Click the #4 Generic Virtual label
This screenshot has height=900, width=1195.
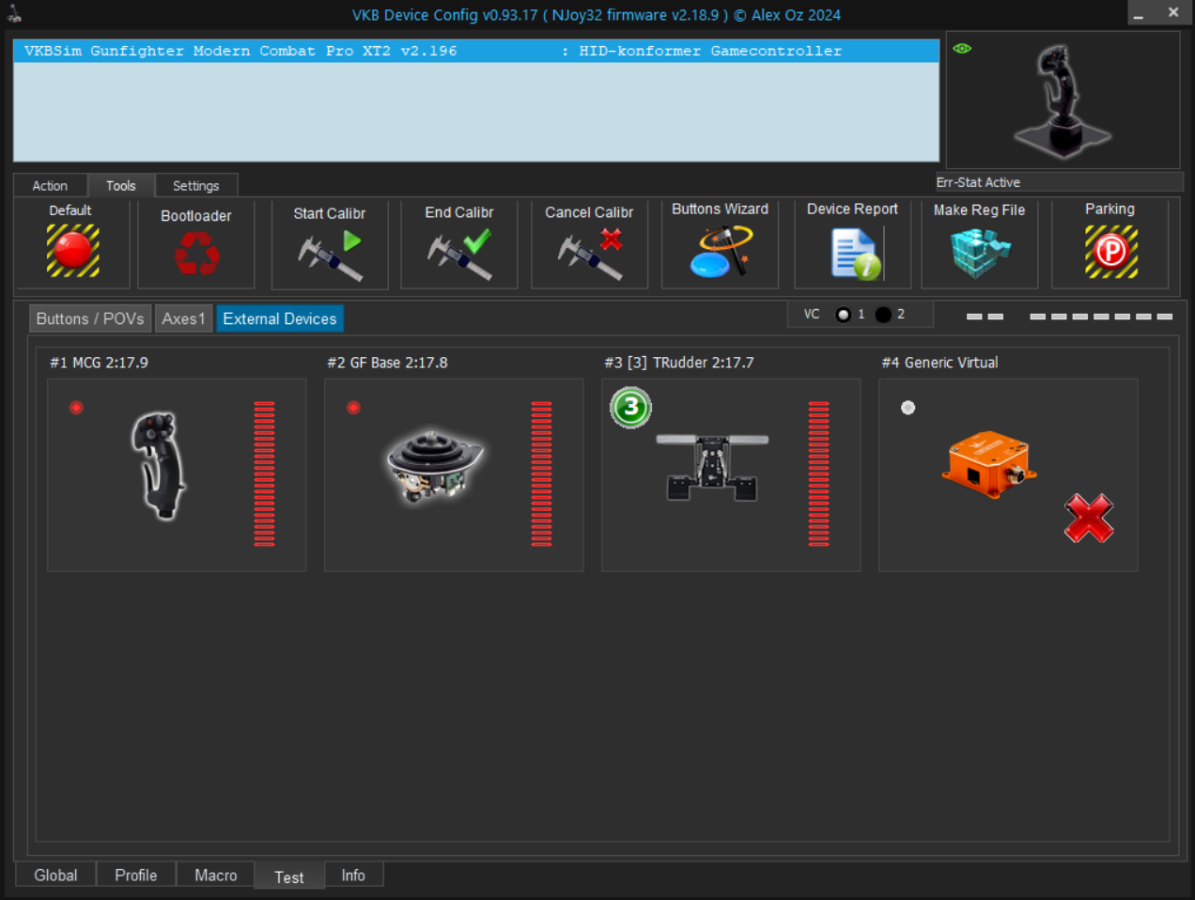click(x=940, y=363)
